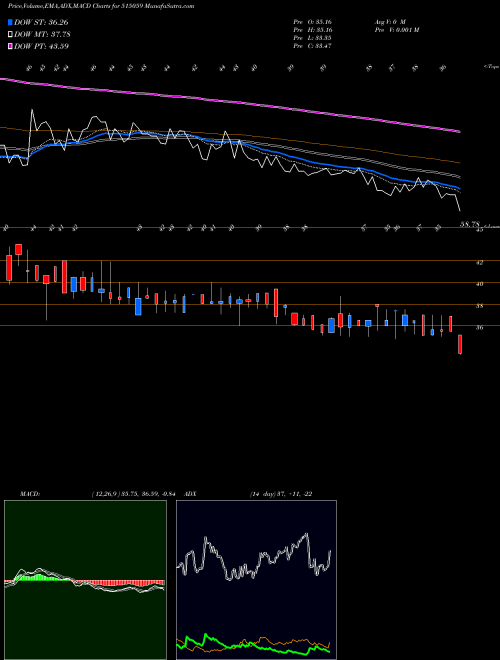This screenshot has width=500, height=660.
Task: Click the 38 price axis label
Action: coord(479,306)
